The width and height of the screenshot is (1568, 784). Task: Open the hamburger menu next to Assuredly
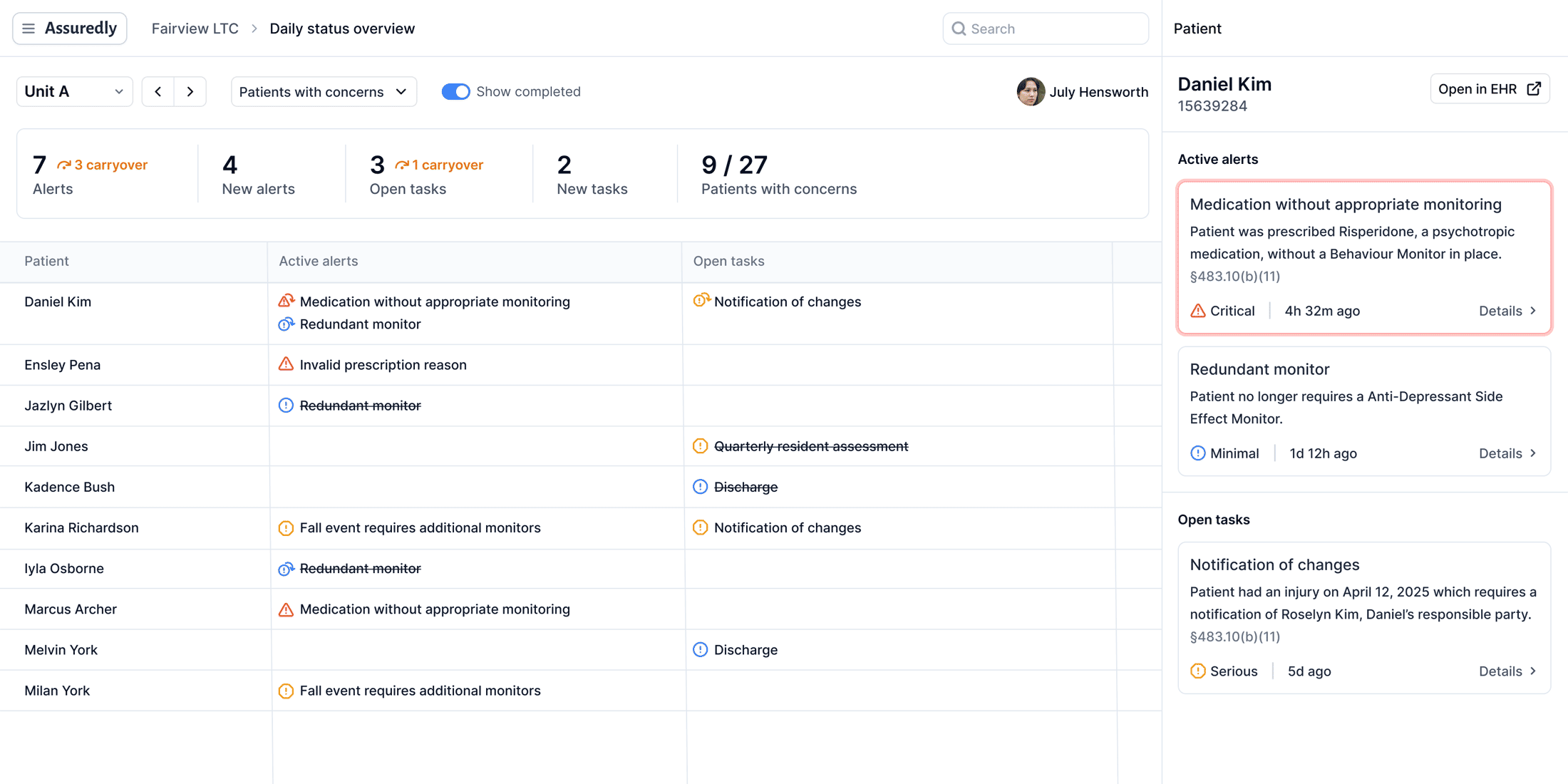pyautogui.click(x=29, y=28)
